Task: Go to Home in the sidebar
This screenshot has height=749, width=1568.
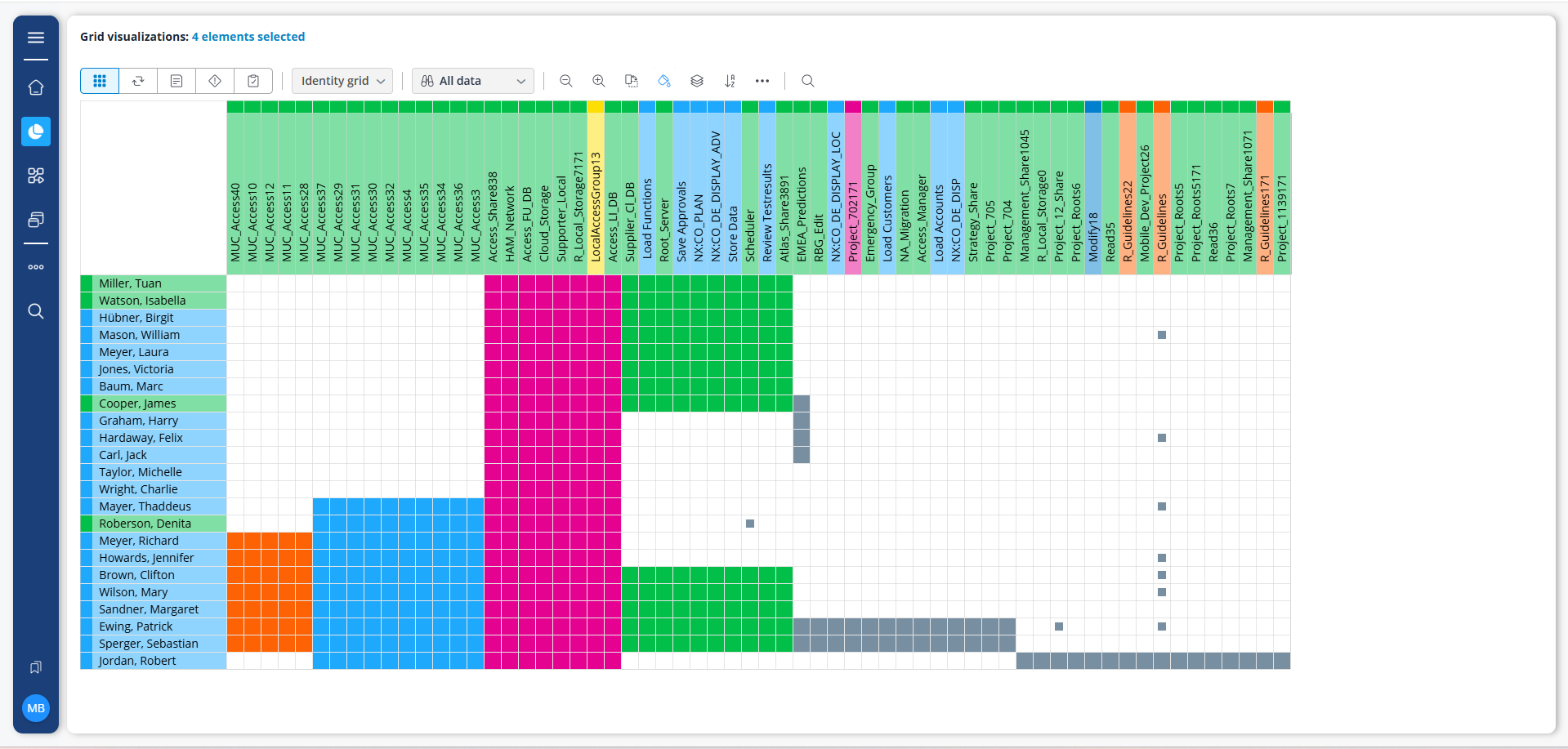Action: pos(36,87)
